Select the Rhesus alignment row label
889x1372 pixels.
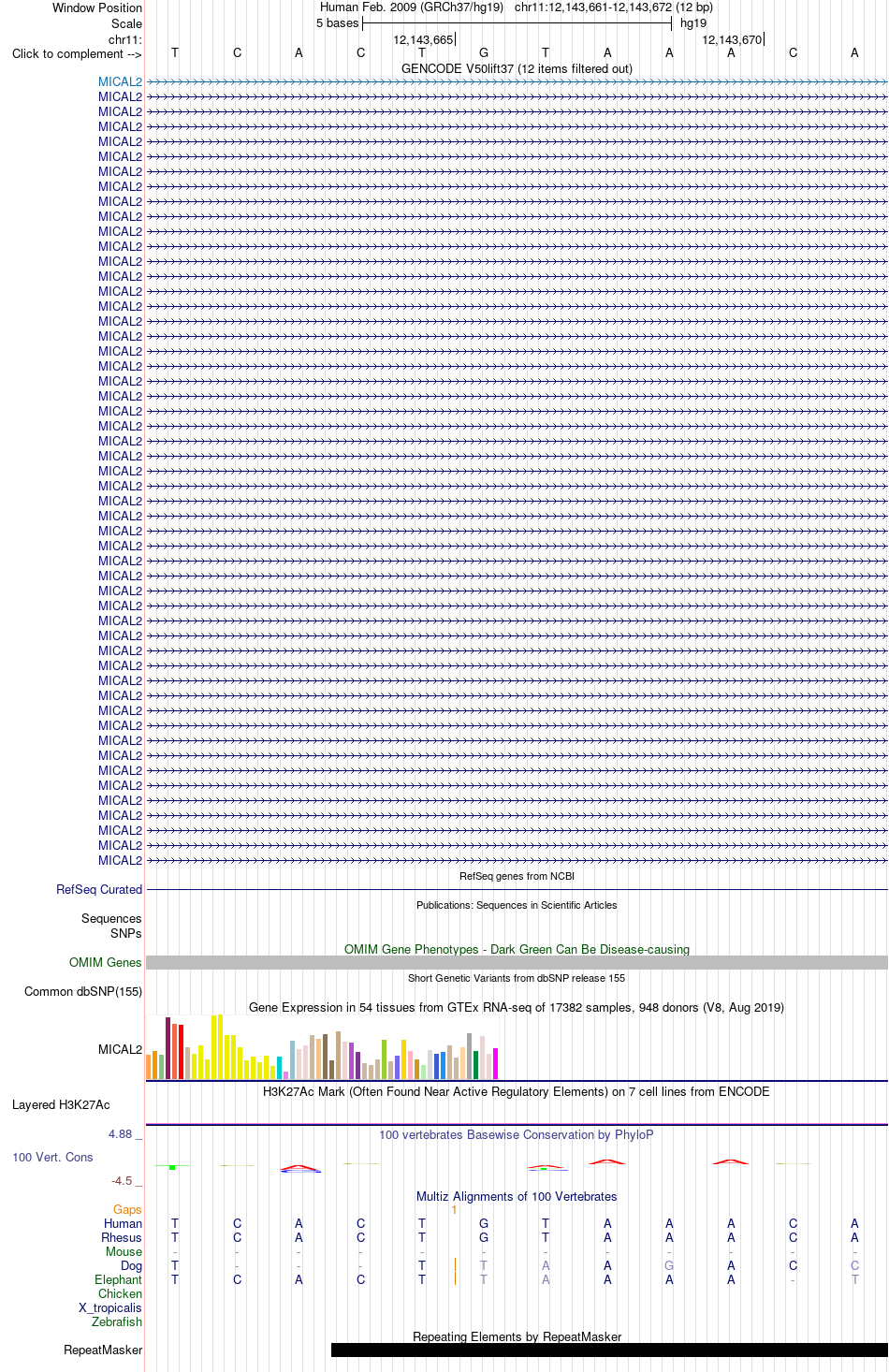[x=122, y=1237]
